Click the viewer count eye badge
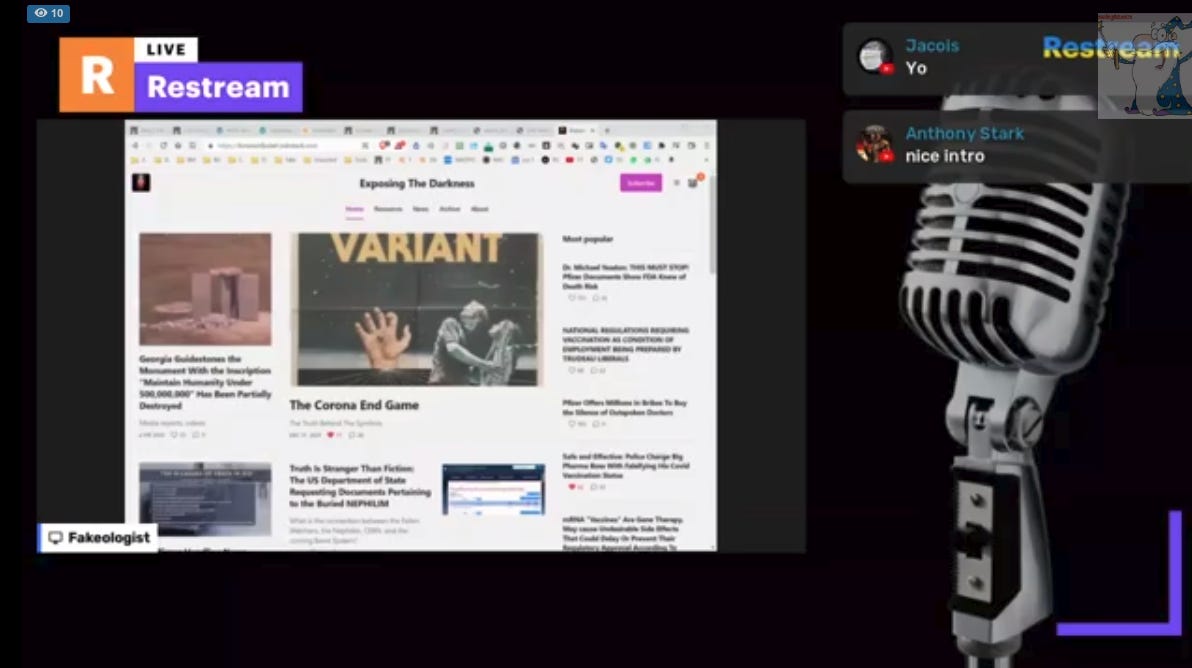 49,13
